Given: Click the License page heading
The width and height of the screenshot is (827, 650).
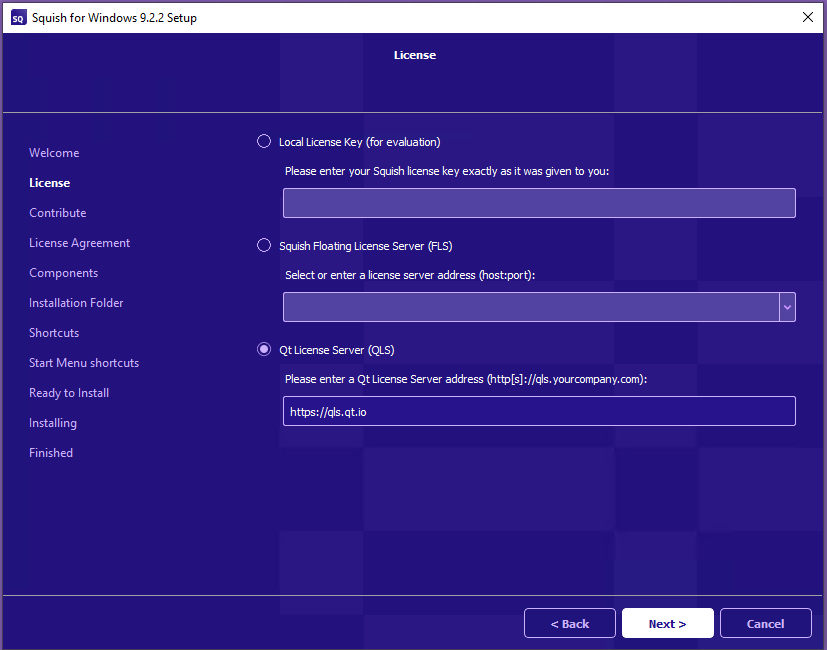Looking at the screenshot, I should click(x=415, y=55).
